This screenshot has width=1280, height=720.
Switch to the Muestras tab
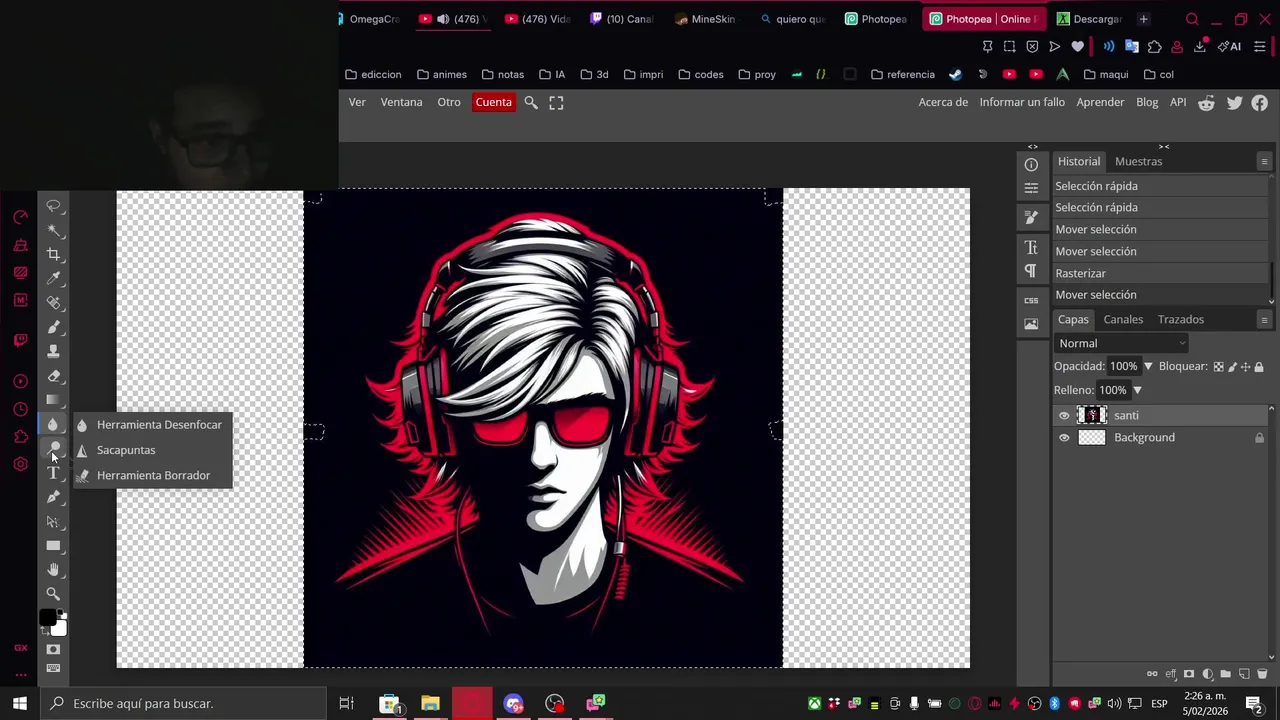tap(1138, 161)
